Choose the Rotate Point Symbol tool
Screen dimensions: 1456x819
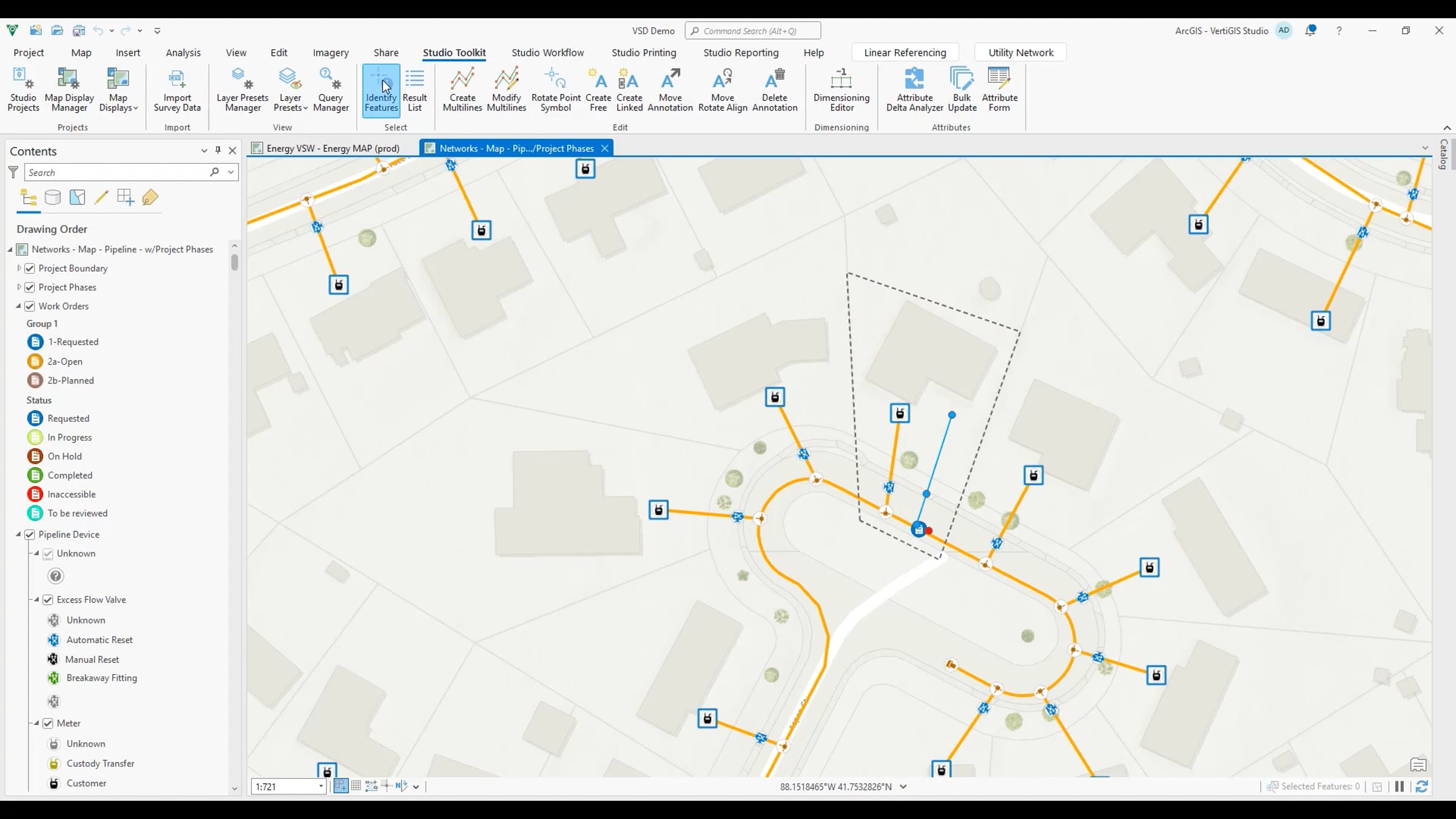pos(556,90)
